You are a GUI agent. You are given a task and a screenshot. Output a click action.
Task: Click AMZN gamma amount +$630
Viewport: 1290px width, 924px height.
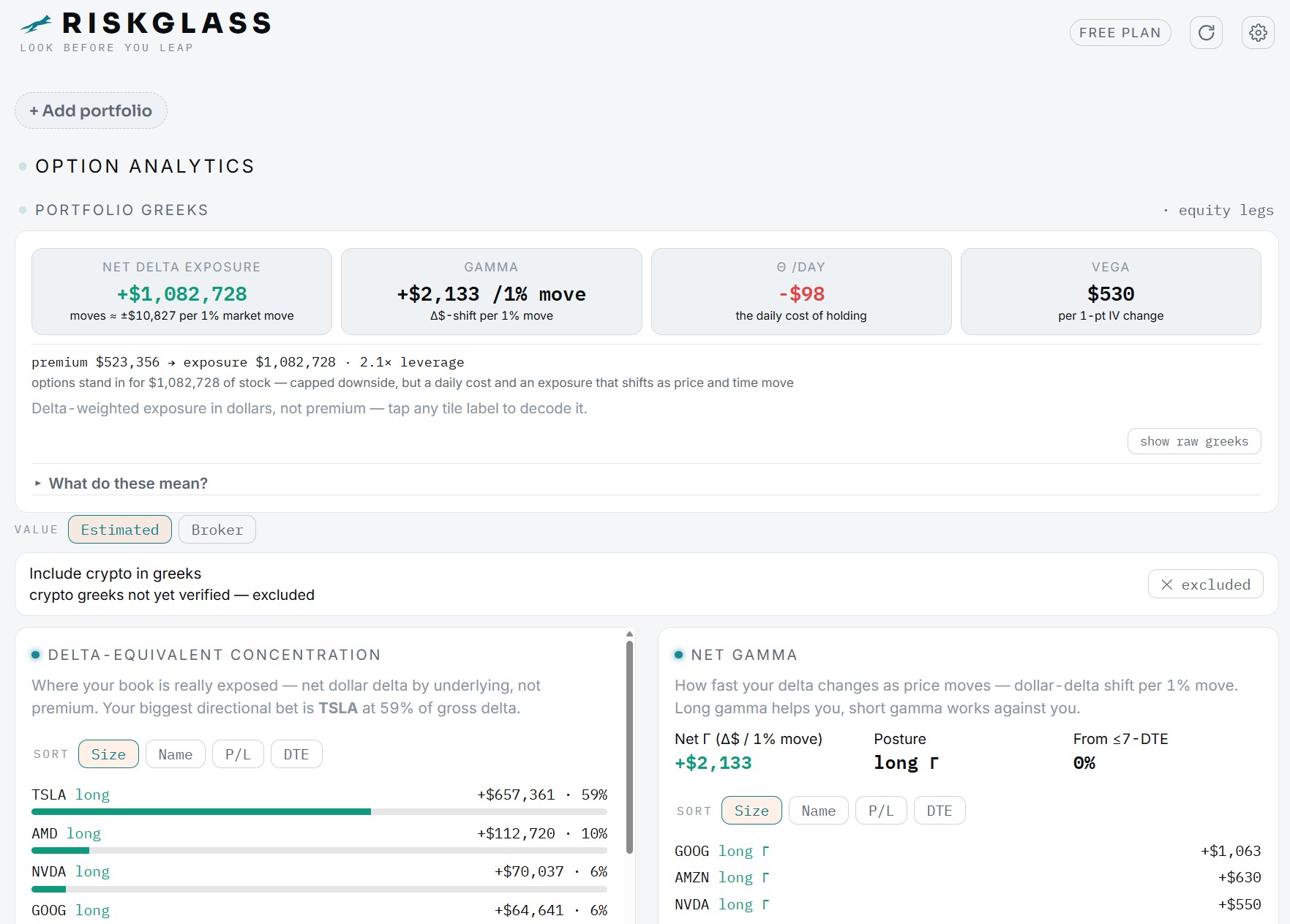(1240, 877)
